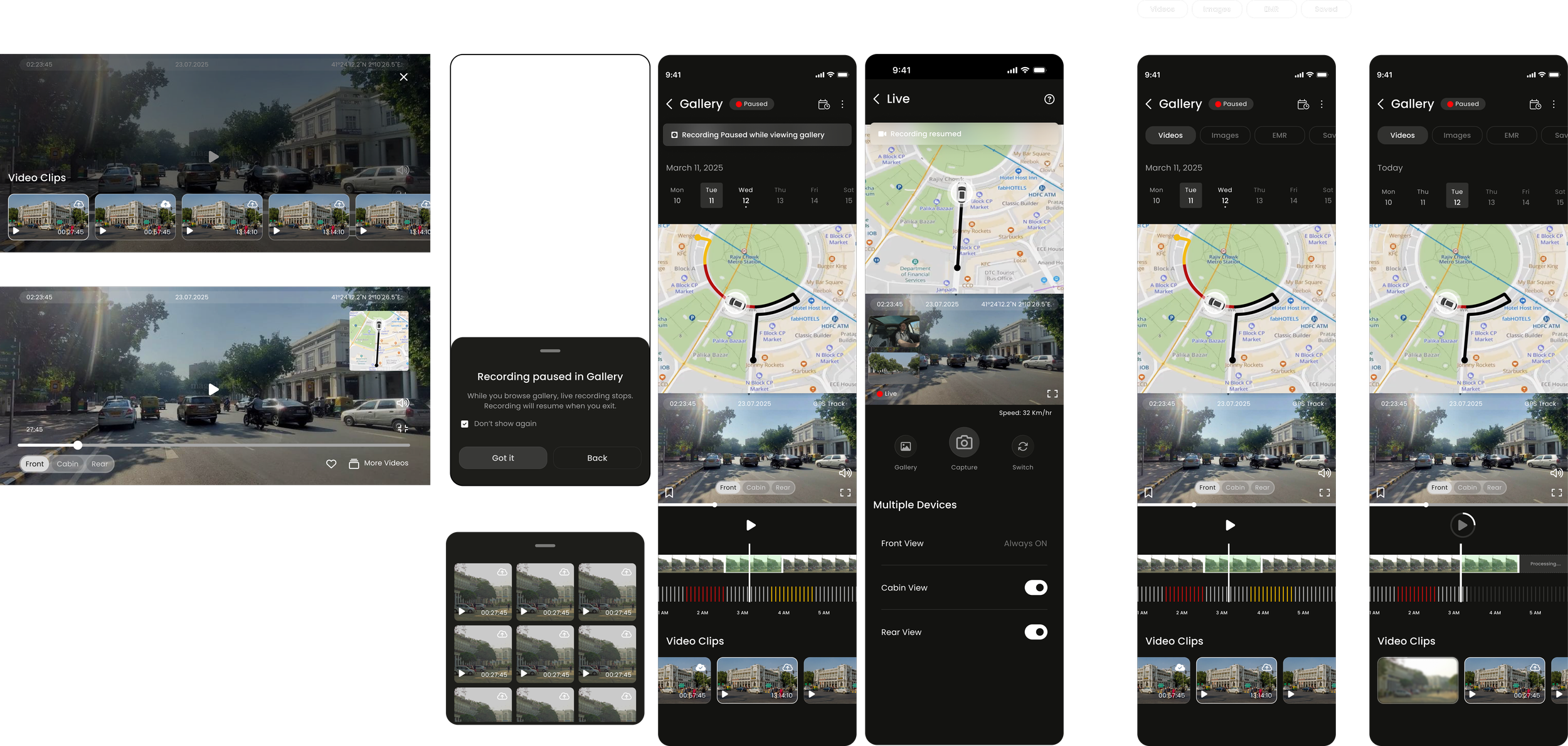
Task: Toggle the Rear View switch
Action: [x=1036, y=632]
